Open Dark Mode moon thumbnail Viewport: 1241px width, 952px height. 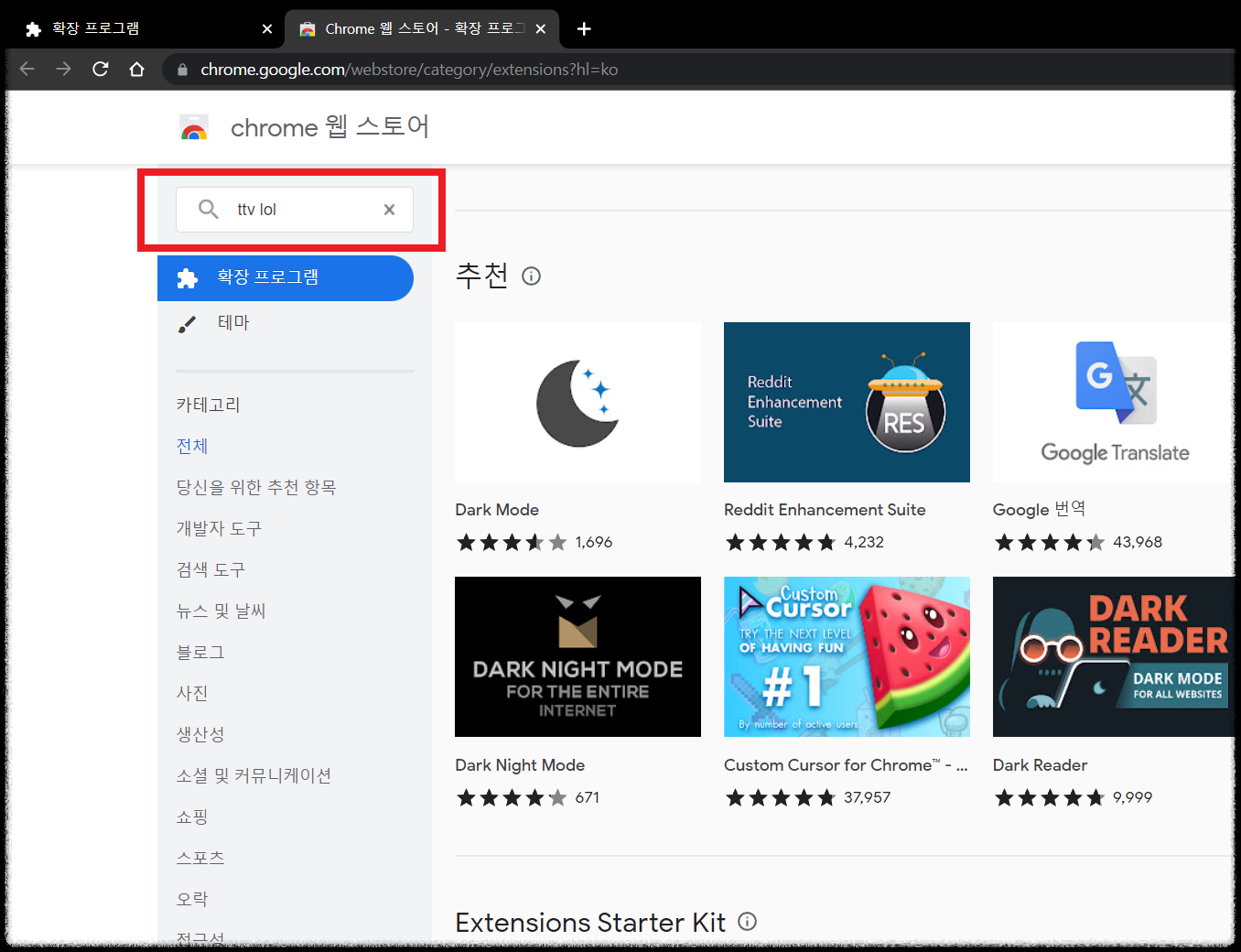577,402
